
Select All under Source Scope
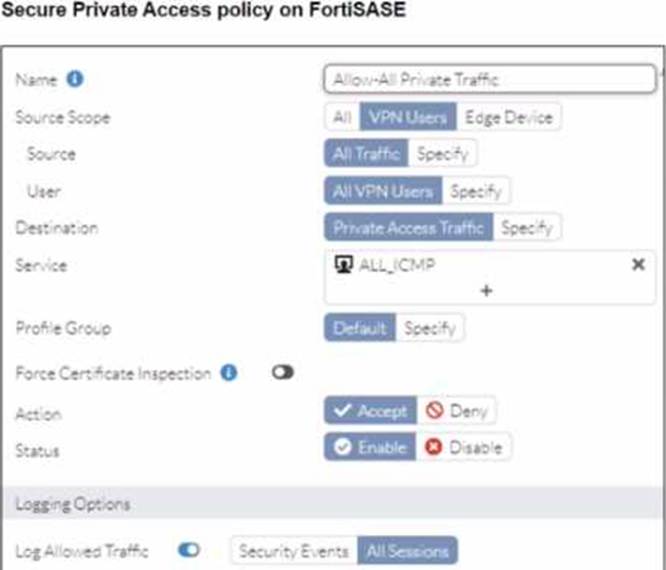(341, 117)
